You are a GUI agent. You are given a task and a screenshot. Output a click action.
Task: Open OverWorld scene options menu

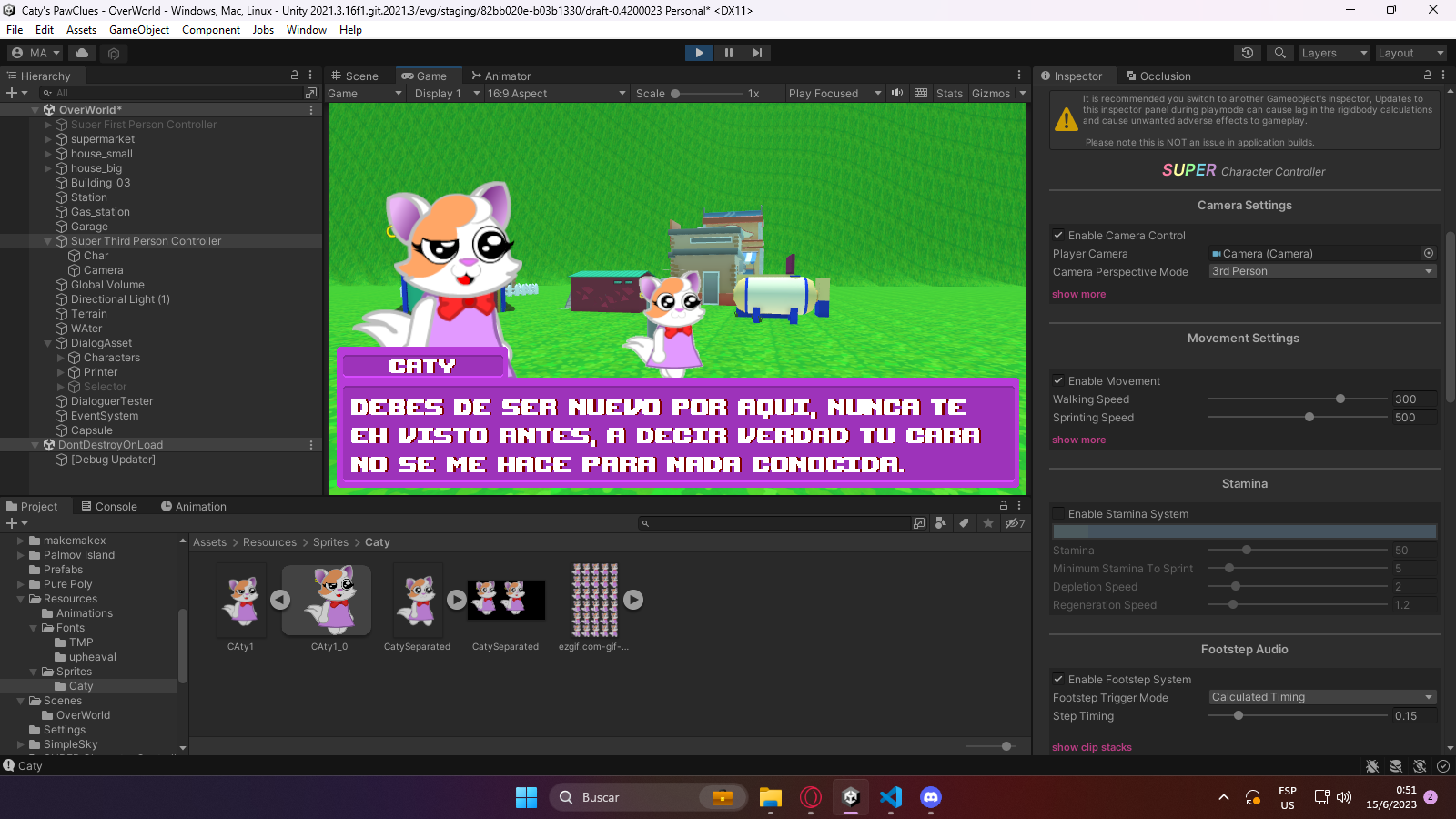pyautogui.click(x=311, y=110)
